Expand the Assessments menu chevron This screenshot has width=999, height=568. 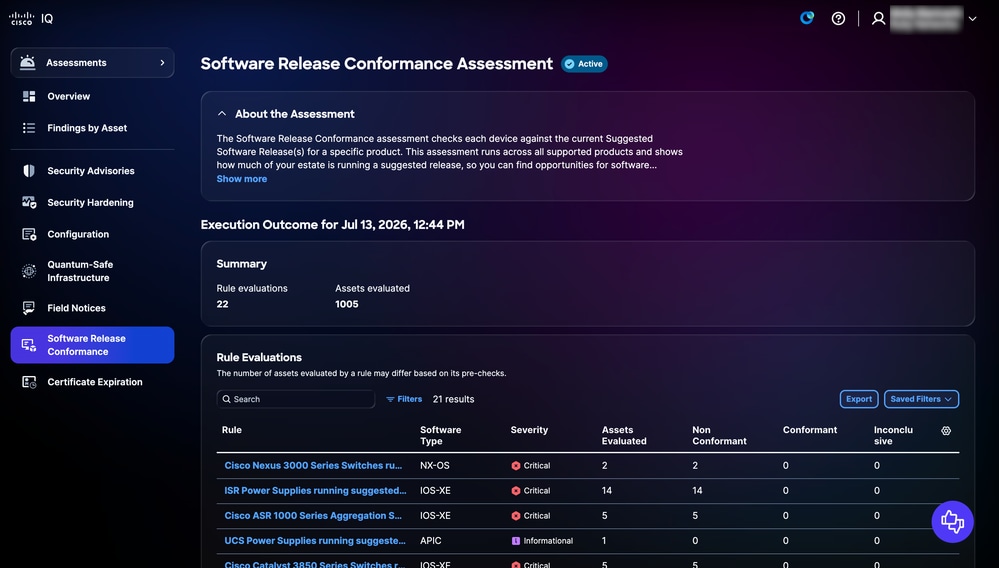pyautogui.click(x=162, y=62)
